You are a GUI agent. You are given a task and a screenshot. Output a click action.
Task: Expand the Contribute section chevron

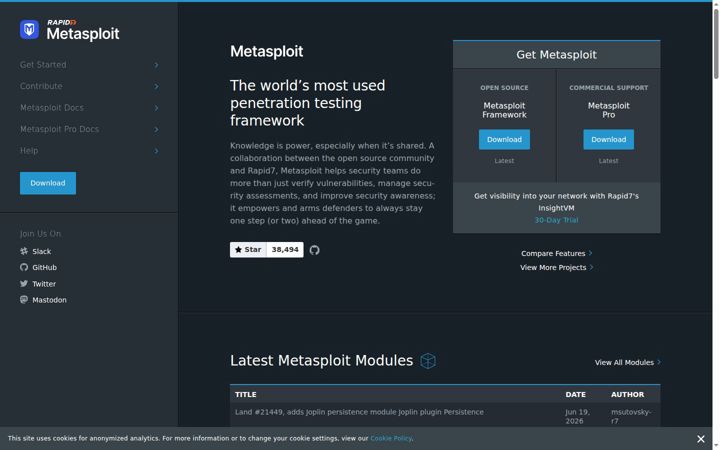(x=156, y=86)
